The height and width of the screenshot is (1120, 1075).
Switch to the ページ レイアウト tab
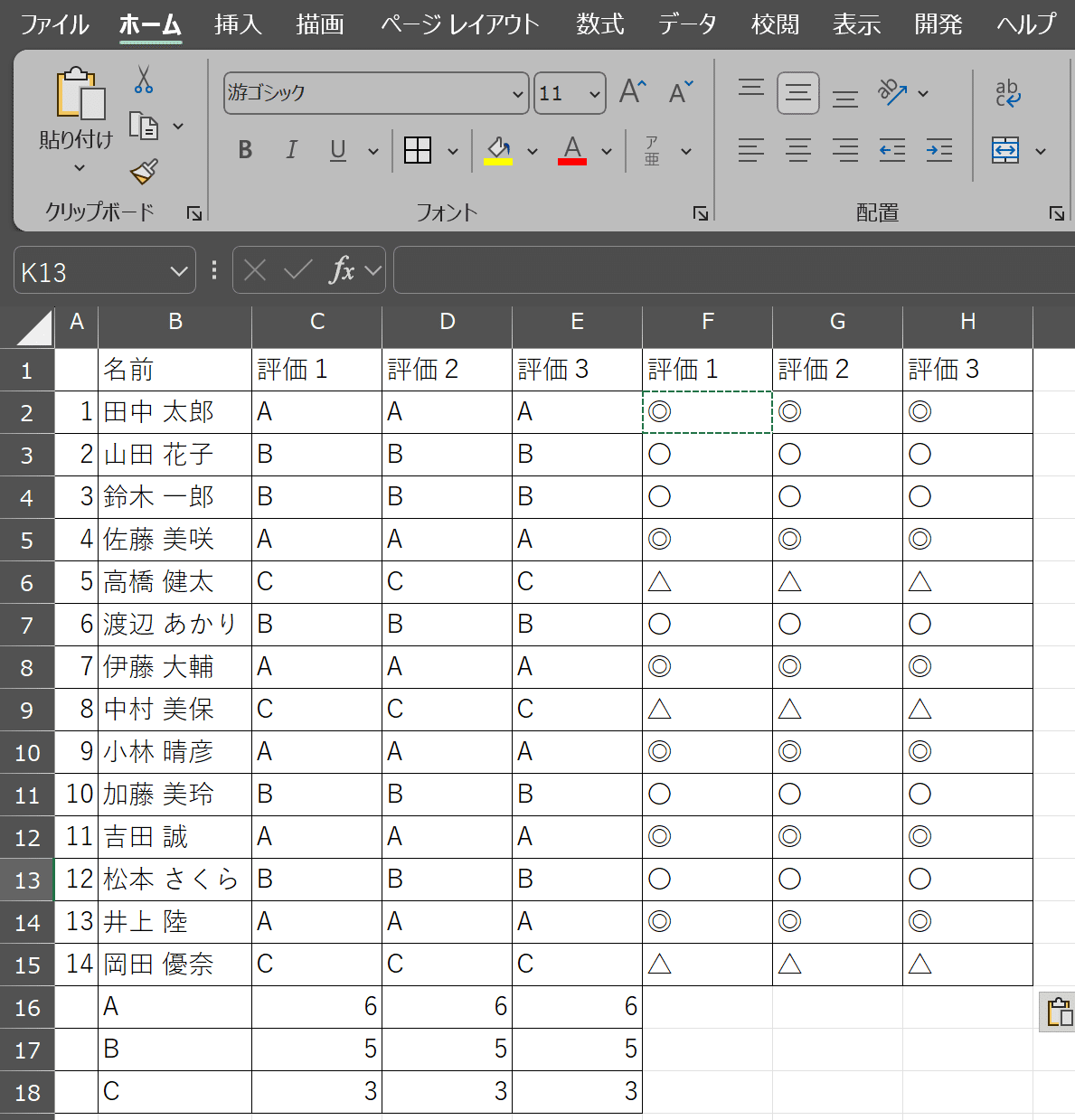click(459, 24)
